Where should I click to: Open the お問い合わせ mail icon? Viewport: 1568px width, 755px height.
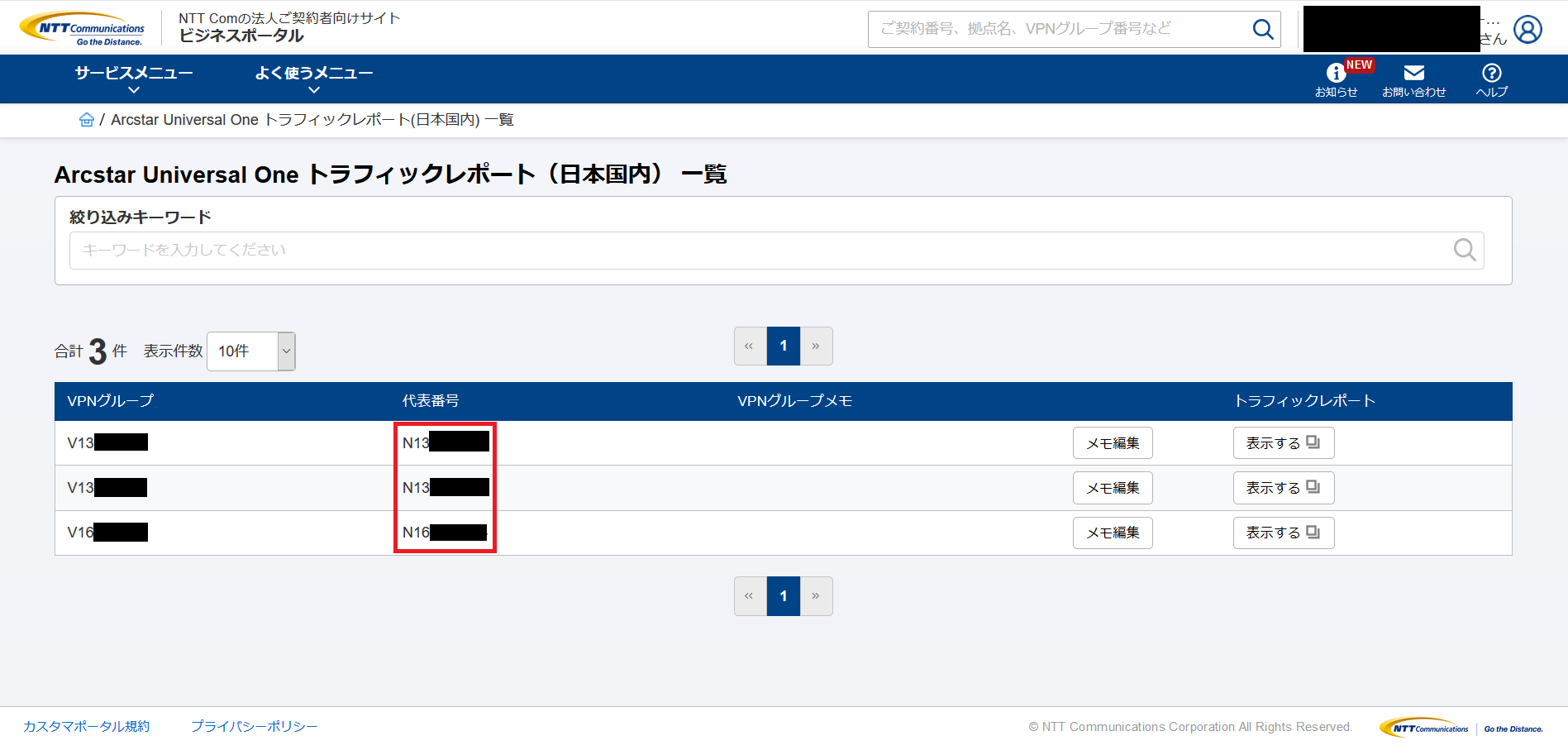1413,79
